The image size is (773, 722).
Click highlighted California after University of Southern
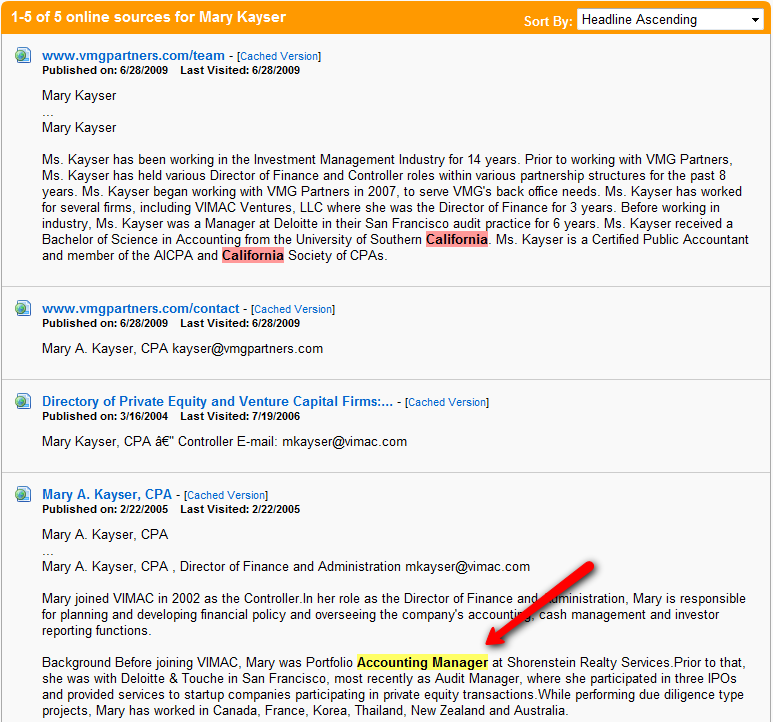click(x=457, y=240)
